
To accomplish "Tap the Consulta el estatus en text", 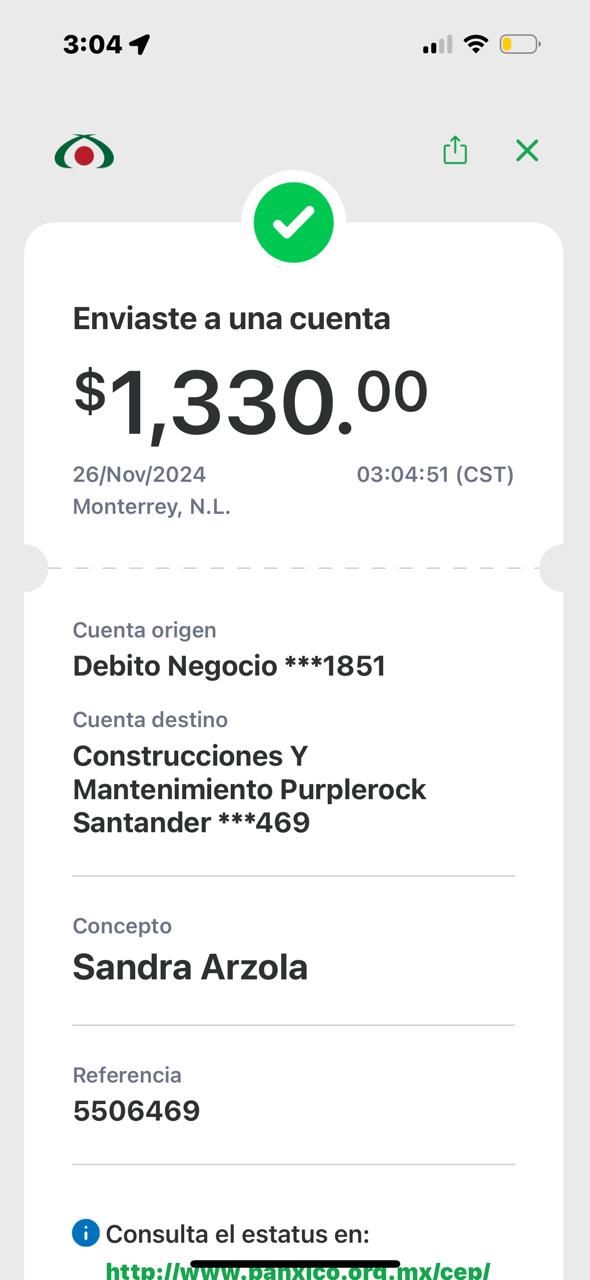I will [x=238, y=1234].
